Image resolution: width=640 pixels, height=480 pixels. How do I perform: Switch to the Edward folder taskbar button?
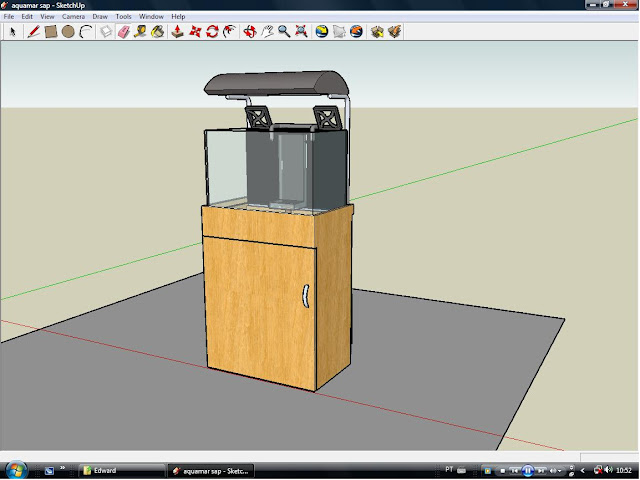(122, 471)
